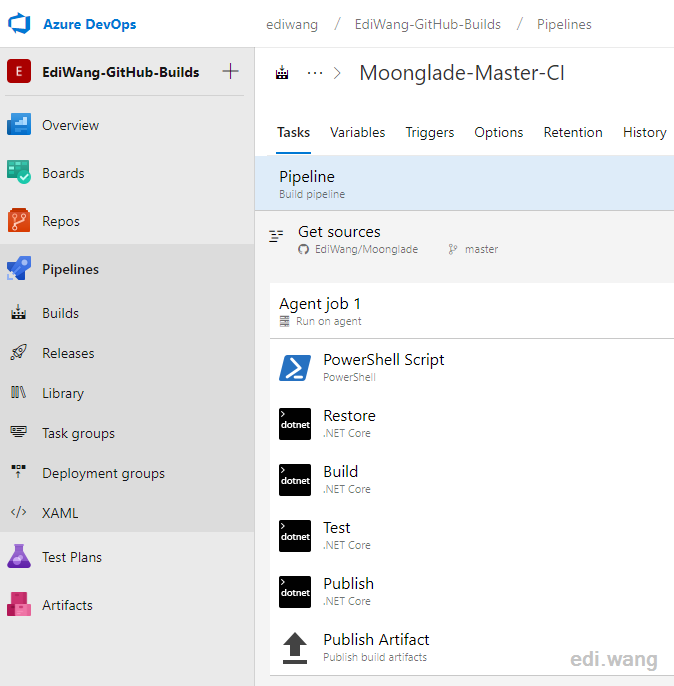Click the Run on agent server icon
This screenshot has height=686, width=674.
point(284,322)
